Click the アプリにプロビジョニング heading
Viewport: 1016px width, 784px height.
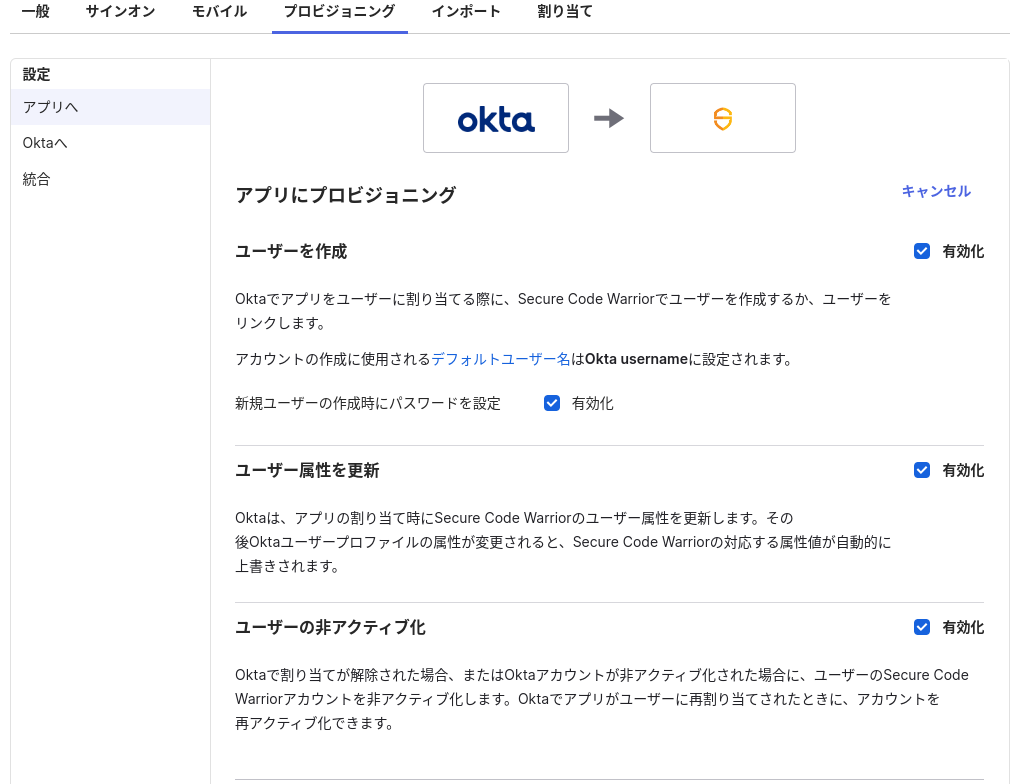coord(345,195)
